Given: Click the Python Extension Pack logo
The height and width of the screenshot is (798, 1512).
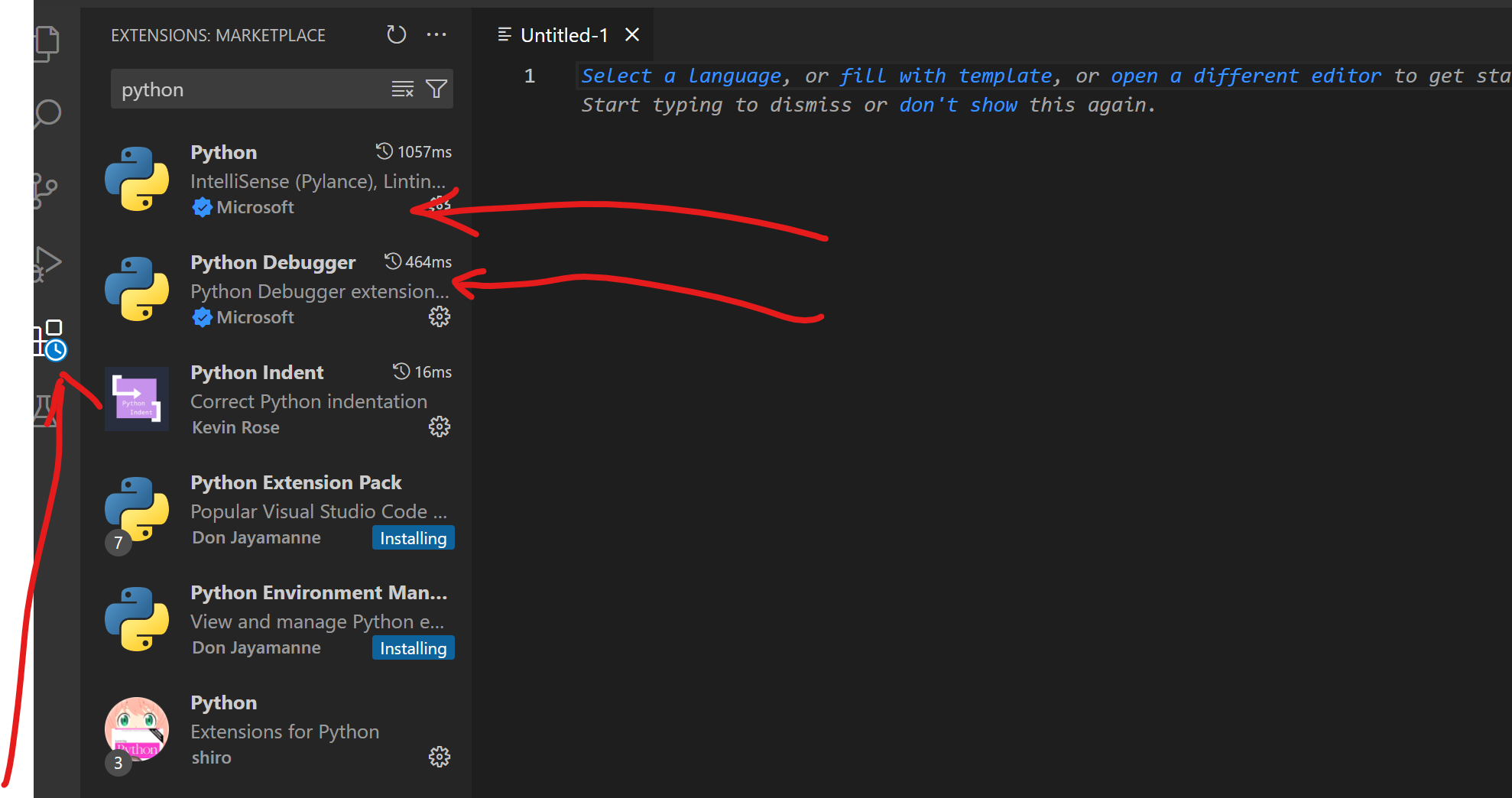Looking at the screenshot, I should (x=137, y=509).
